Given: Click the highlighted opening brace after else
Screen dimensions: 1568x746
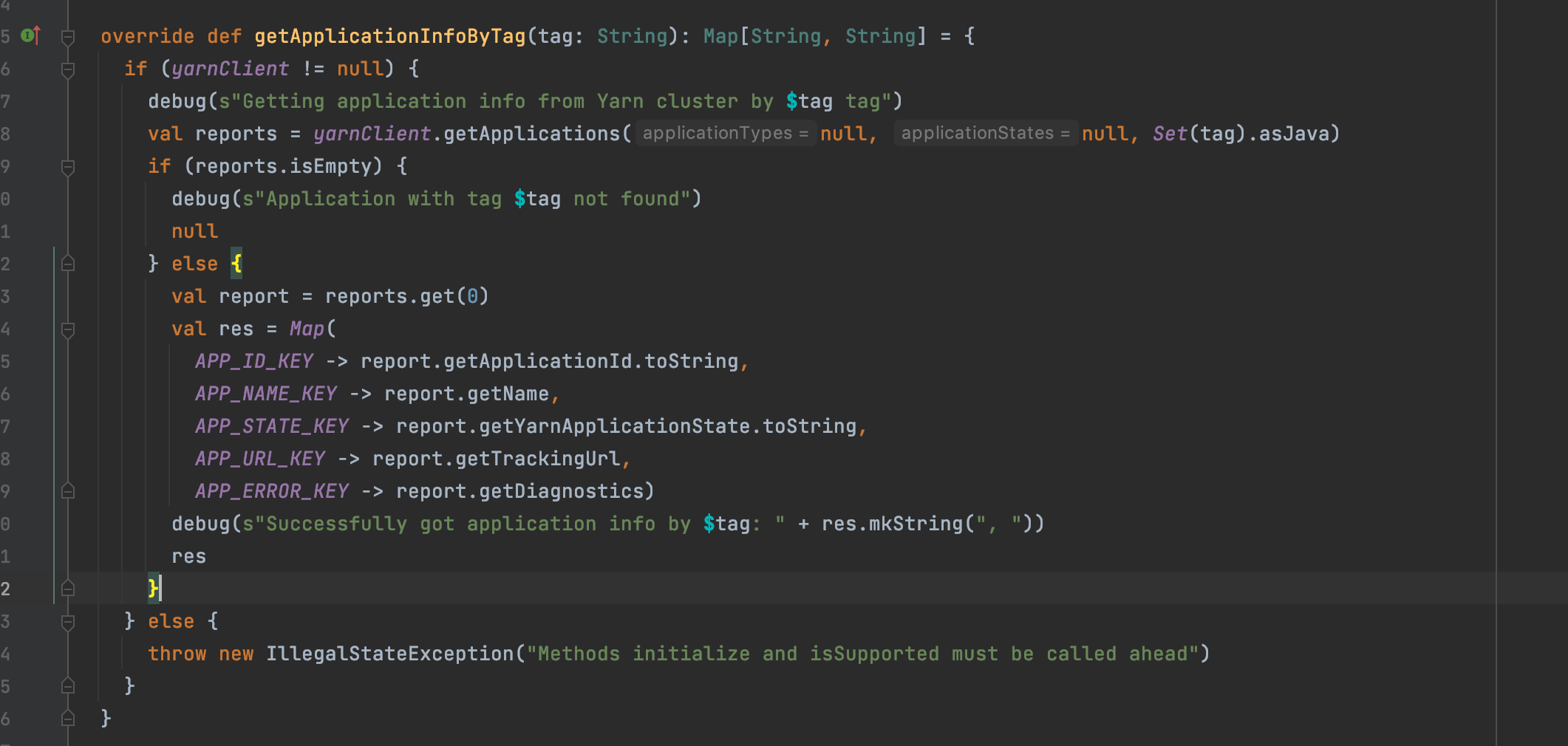Looking at the screenshot, I should [x=236, y=264].
